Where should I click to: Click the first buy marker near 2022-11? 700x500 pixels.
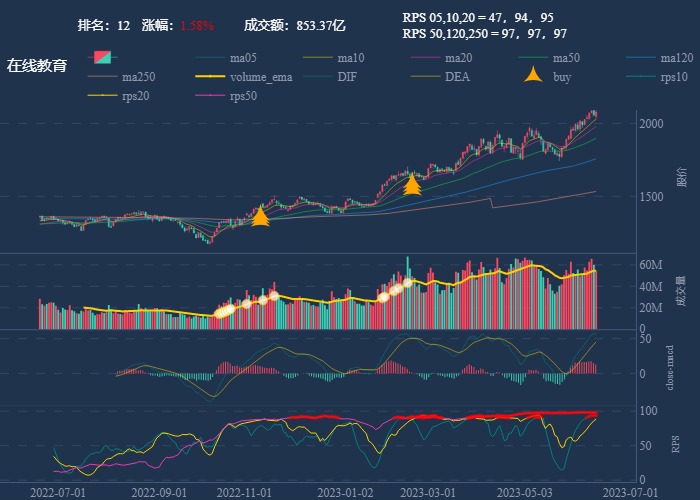(x=260, y=217)
